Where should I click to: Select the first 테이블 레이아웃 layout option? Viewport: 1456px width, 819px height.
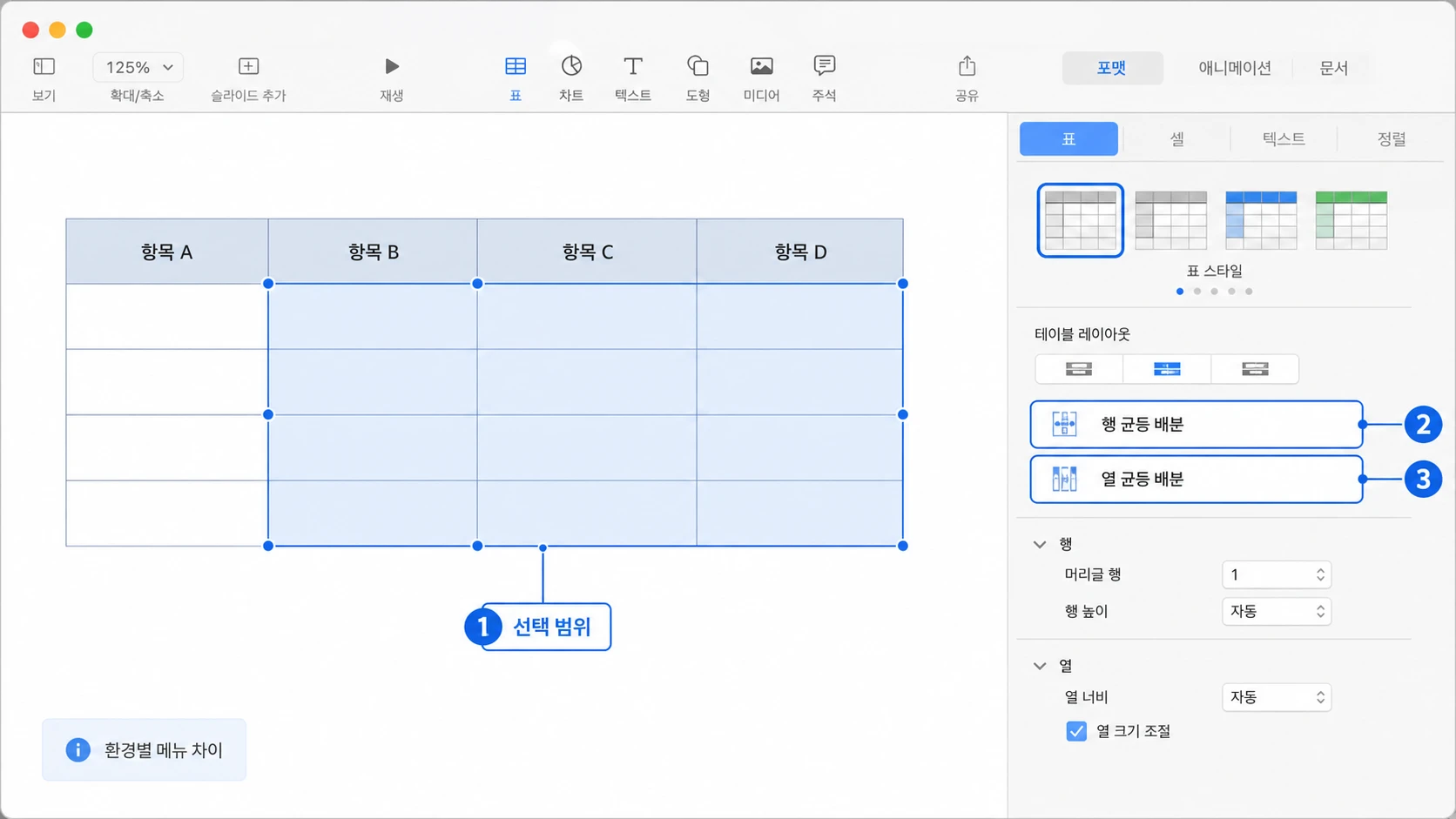pos(1079,369)
